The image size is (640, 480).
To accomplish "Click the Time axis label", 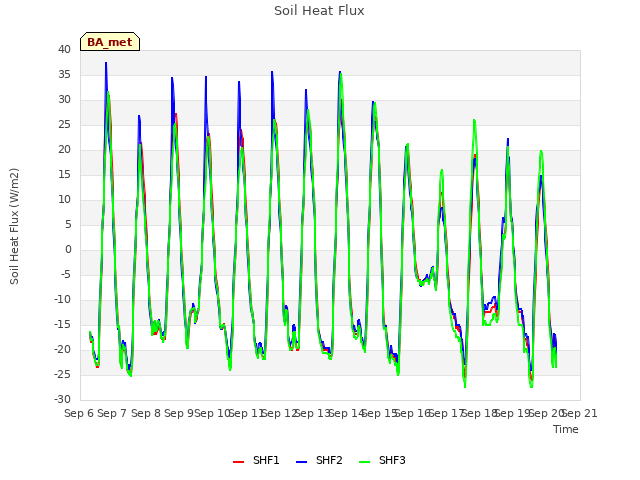I will (566, 429).
